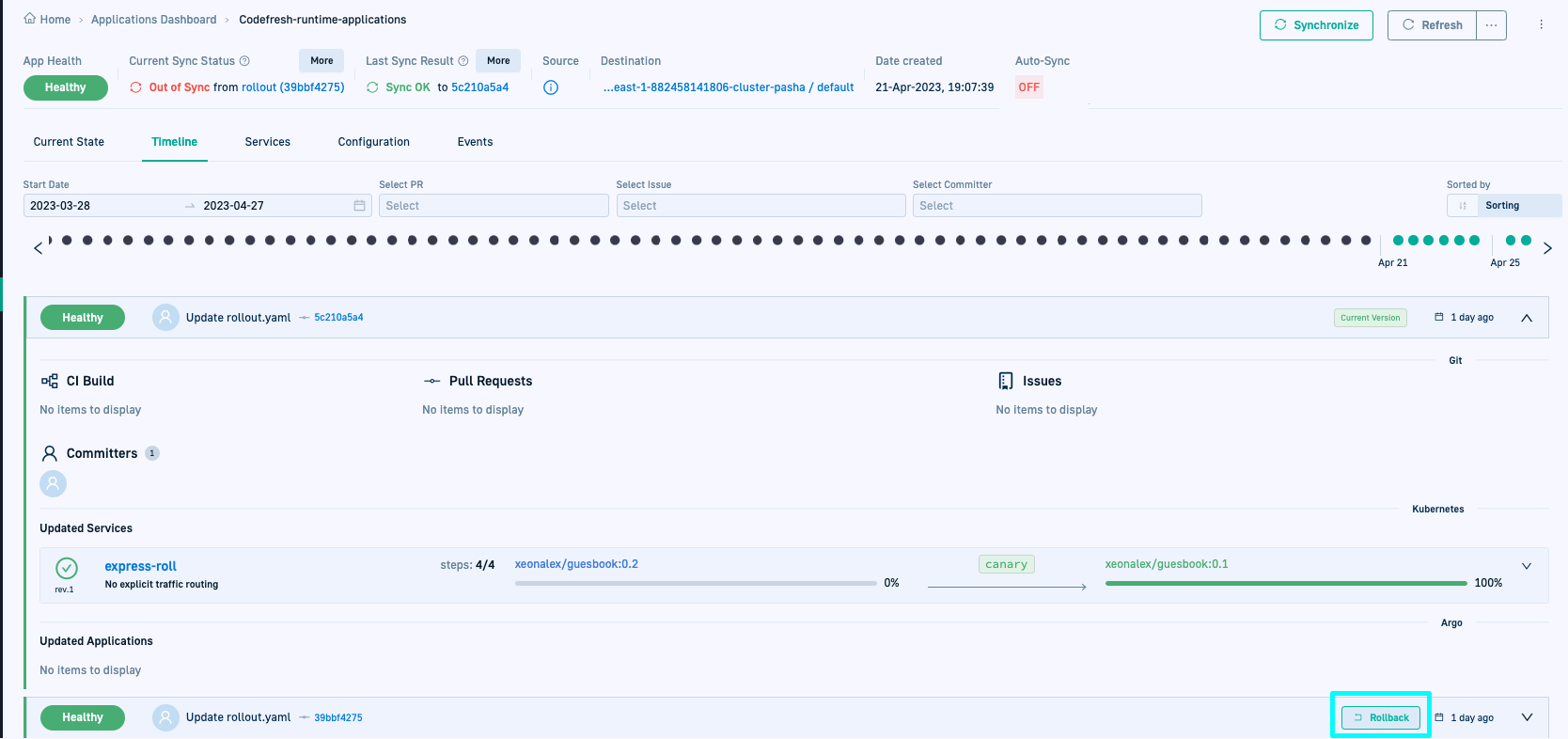Click the Synchronize button

coord(1315,25)
